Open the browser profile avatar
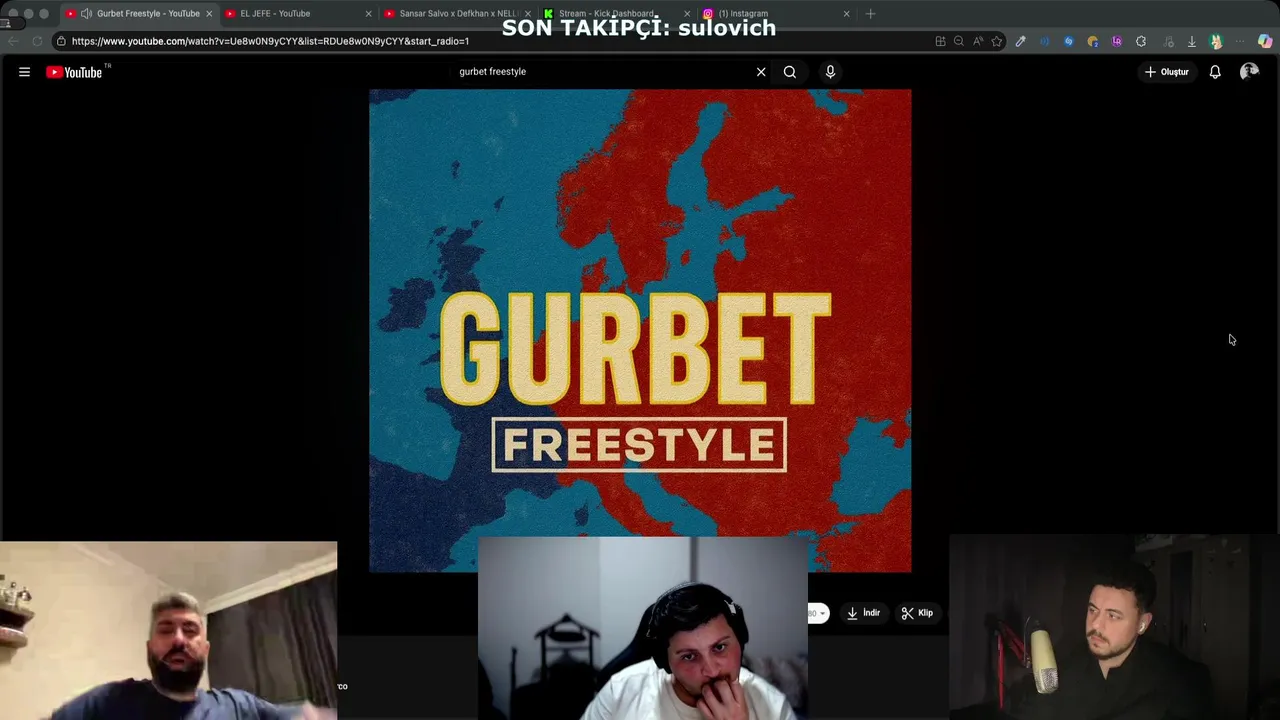 coord(1216,41)
